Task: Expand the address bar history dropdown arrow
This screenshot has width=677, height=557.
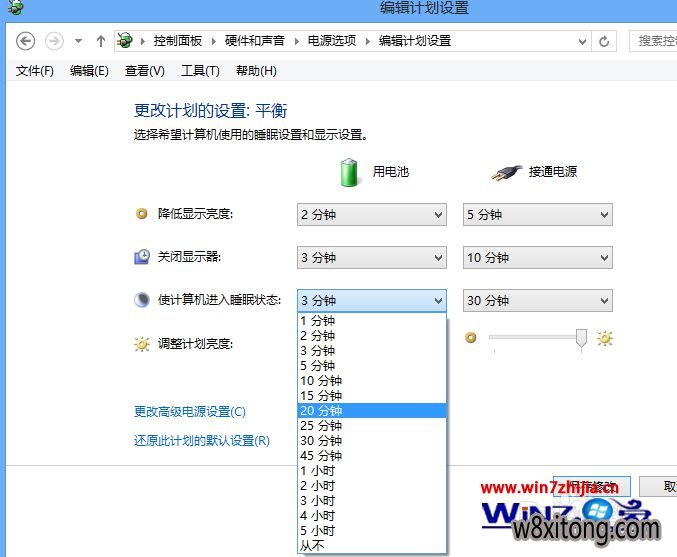Action: pos(583,41)
